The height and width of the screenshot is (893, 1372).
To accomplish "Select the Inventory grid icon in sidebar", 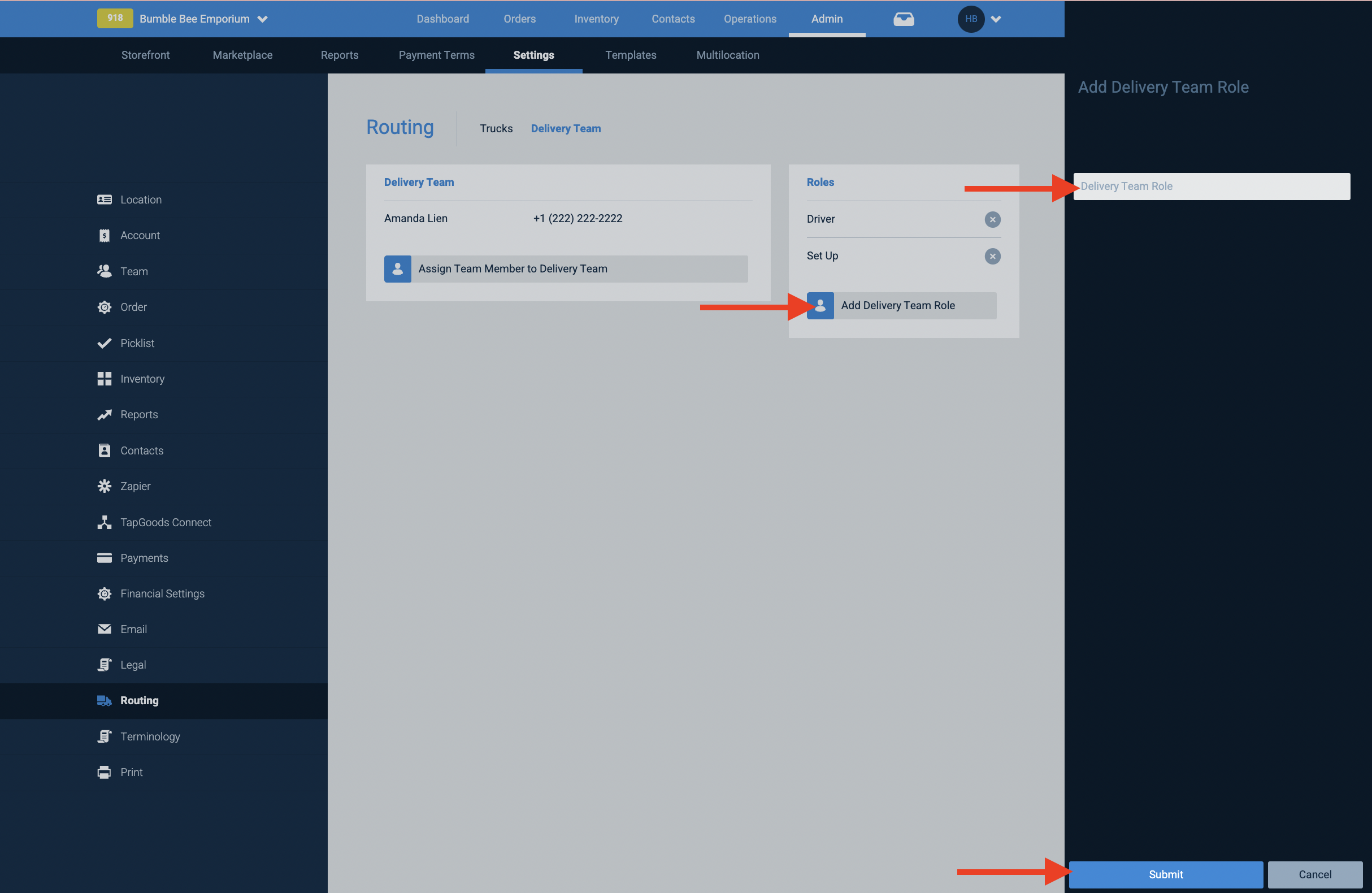I will [105, 379].
